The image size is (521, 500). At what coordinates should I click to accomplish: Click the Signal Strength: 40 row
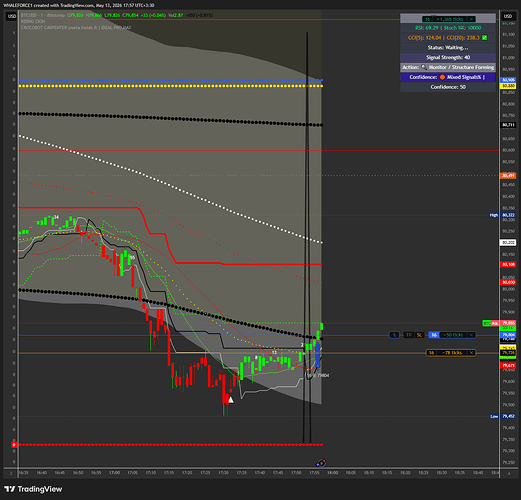coord(448,57)
